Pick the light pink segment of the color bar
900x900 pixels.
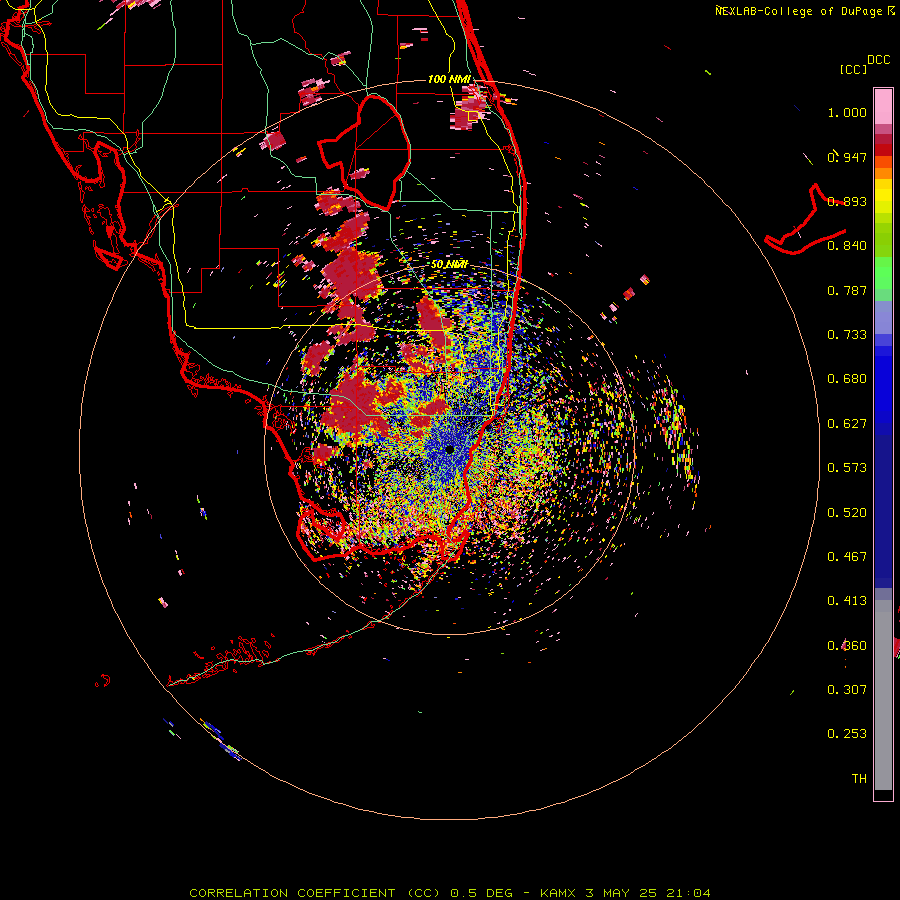pos(883,107)
